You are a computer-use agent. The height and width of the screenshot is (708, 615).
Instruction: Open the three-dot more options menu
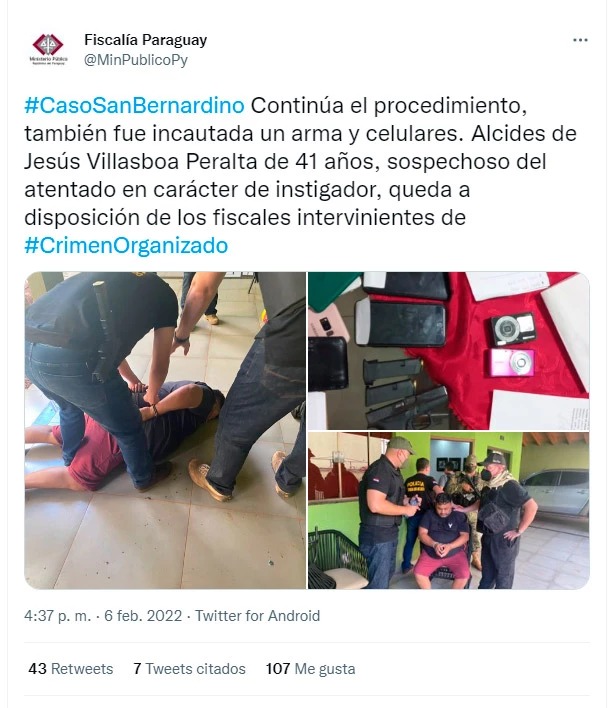580,40
